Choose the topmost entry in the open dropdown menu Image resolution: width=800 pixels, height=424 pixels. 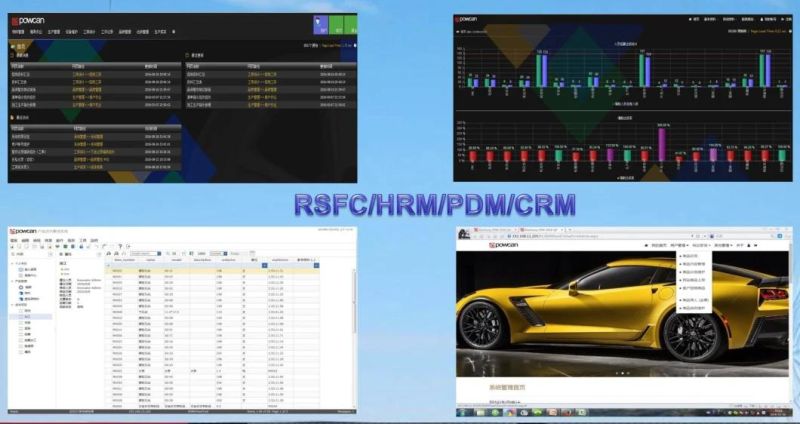point(690,256)
